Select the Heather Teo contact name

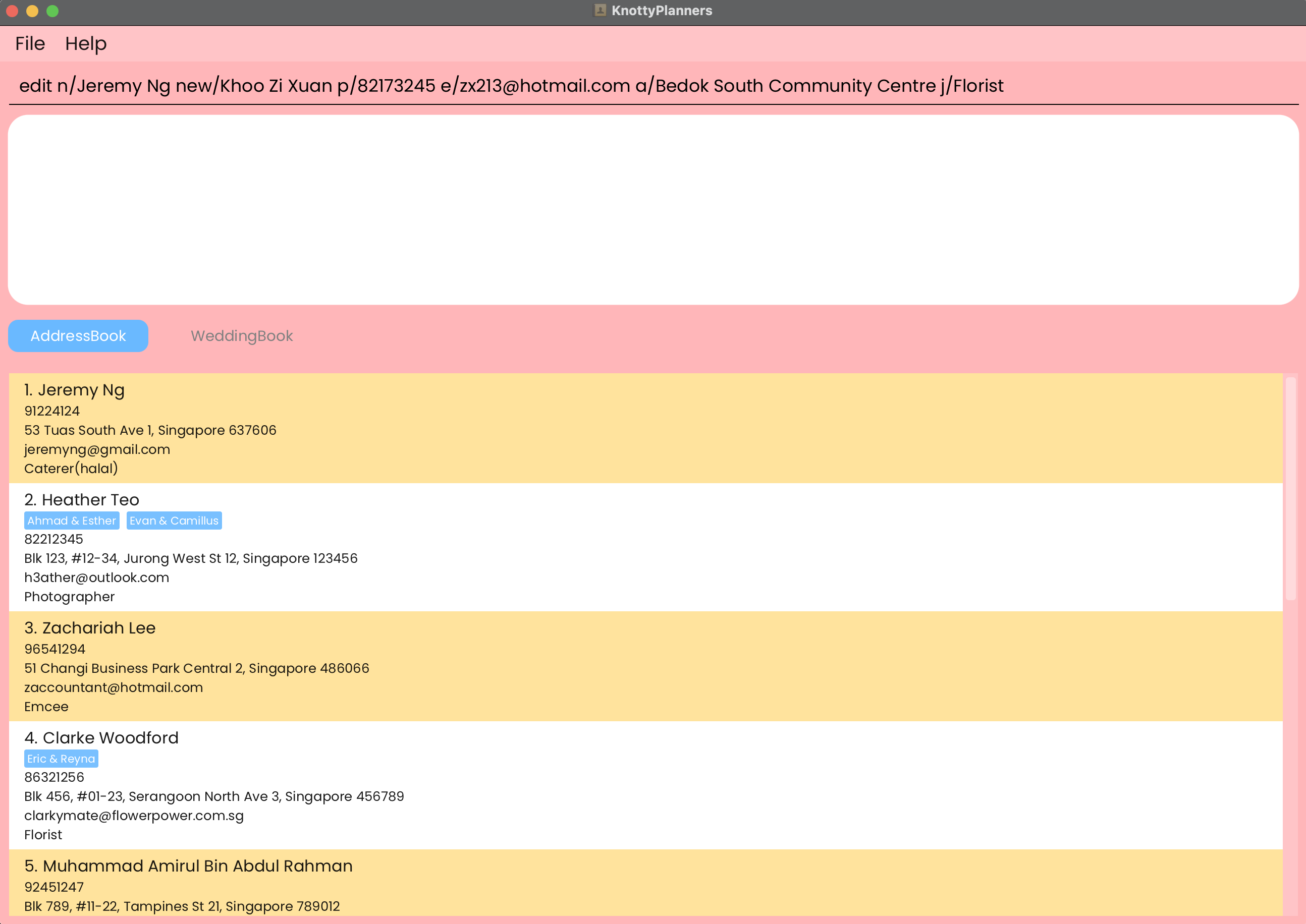[x=90, y=499]
